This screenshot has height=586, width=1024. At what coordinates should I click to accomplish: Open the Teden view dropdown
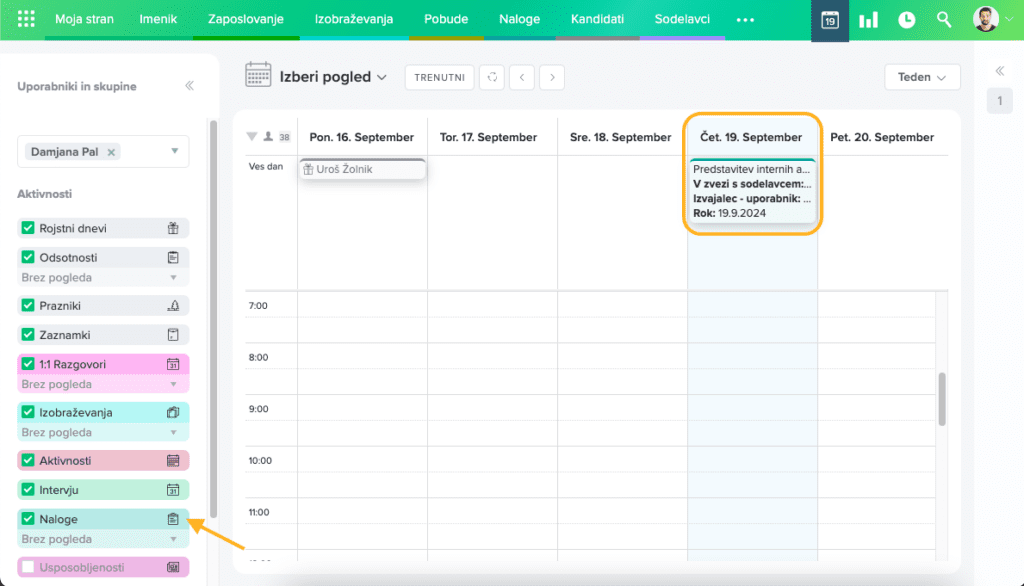[x=921, y=77]
